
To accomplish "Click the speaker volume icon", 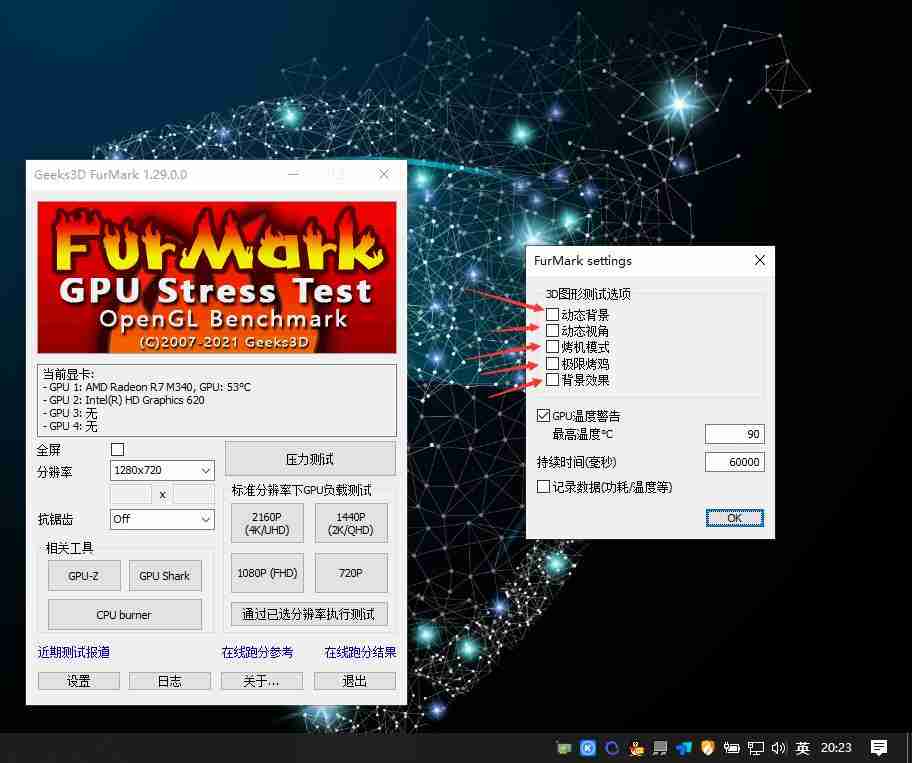I will tap(778, 748).
